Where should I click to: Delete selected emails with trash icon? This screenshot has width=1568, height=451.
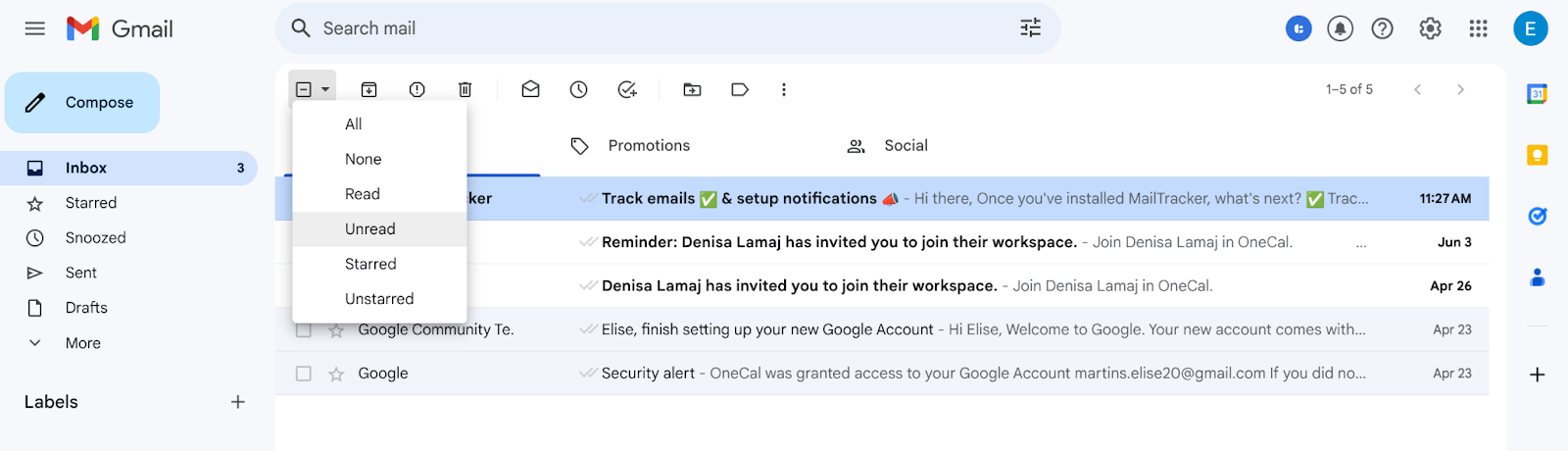pos(465,89)
